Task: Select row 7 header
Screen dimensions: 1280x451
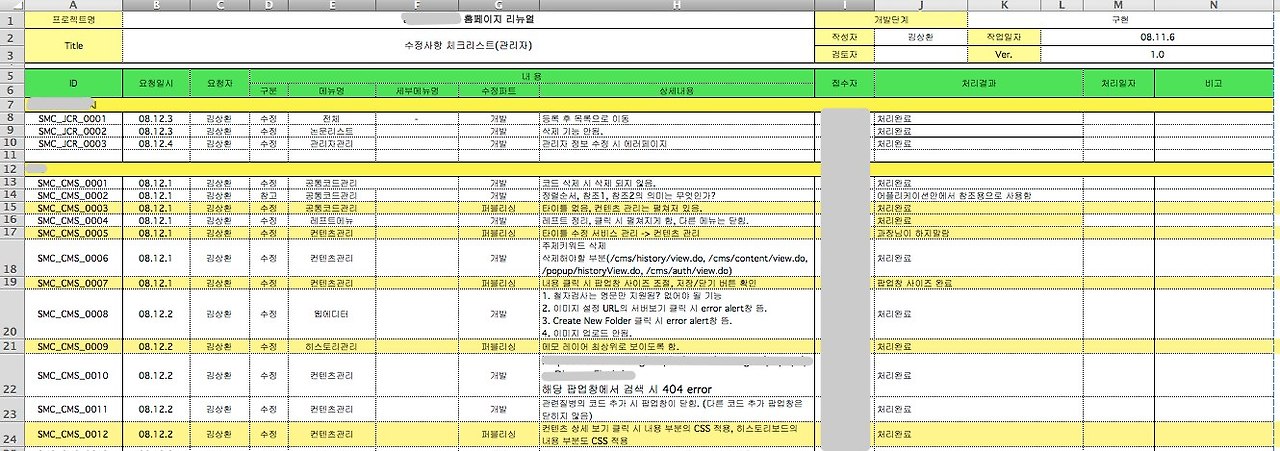Action: [11, 104]
